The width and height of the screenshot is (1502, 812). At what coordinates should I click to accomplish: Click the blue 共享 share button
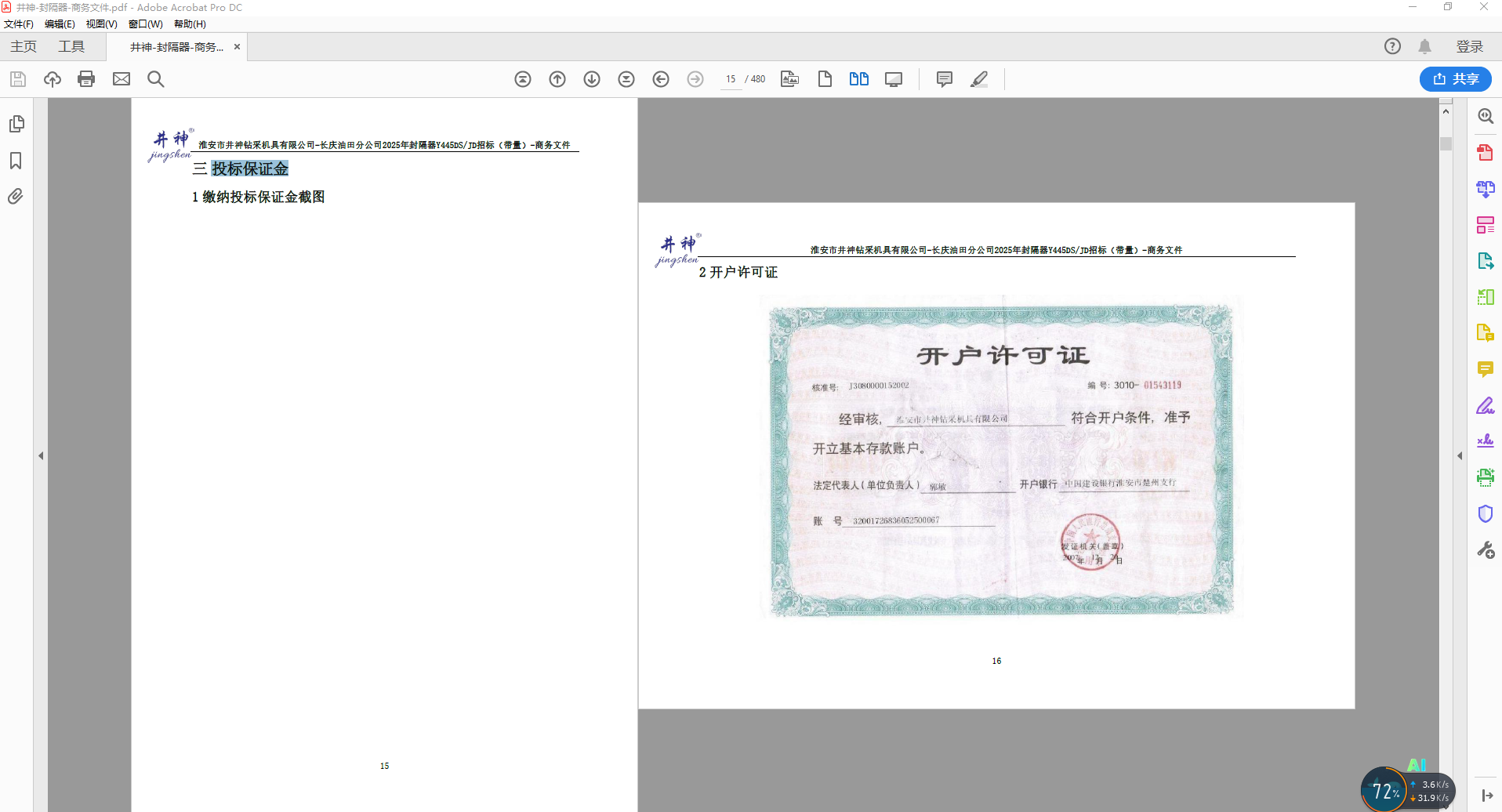coord(1456,79)
